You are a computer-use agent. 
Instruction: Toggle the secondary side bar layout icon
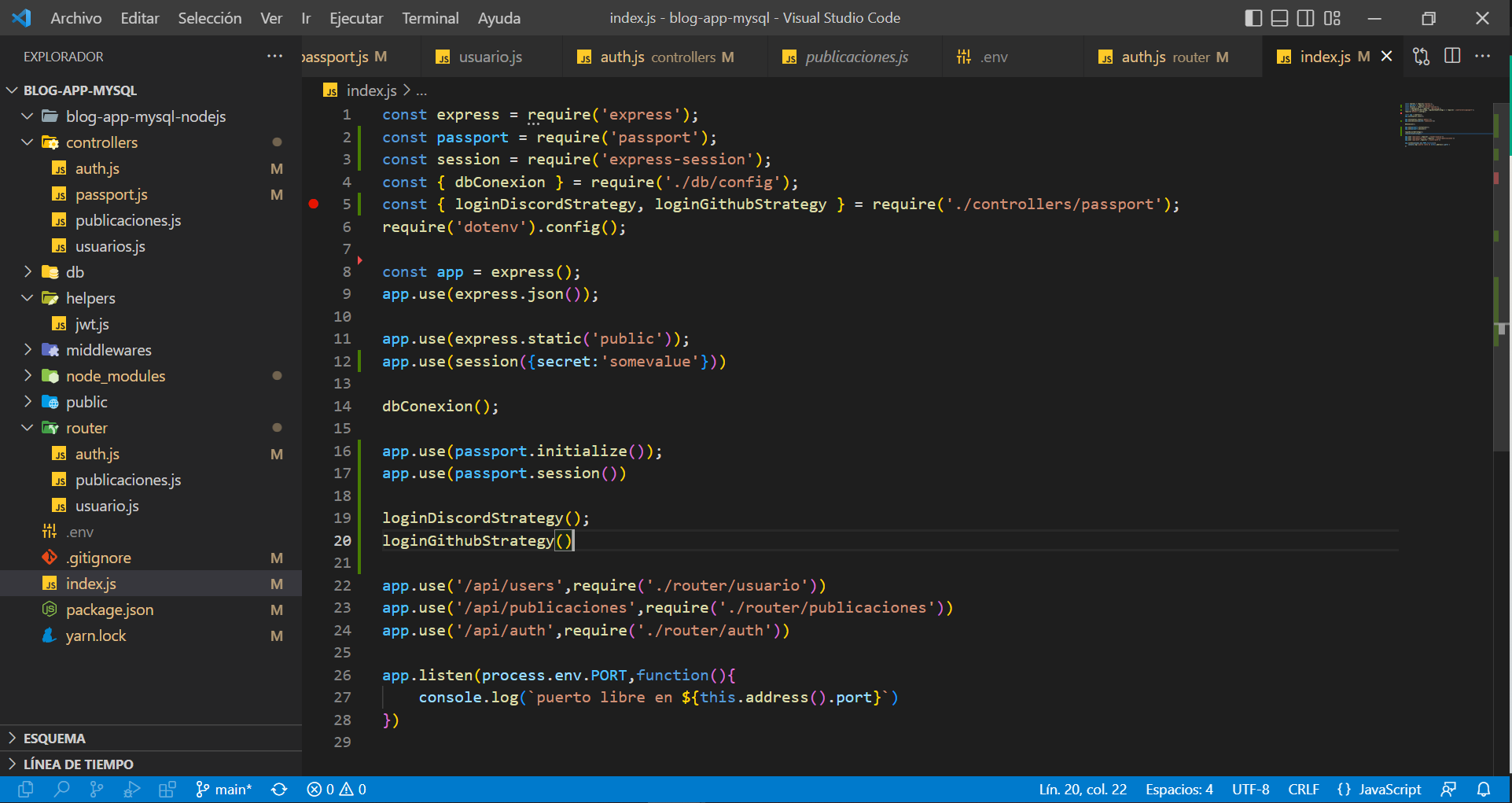point(1306,18)
